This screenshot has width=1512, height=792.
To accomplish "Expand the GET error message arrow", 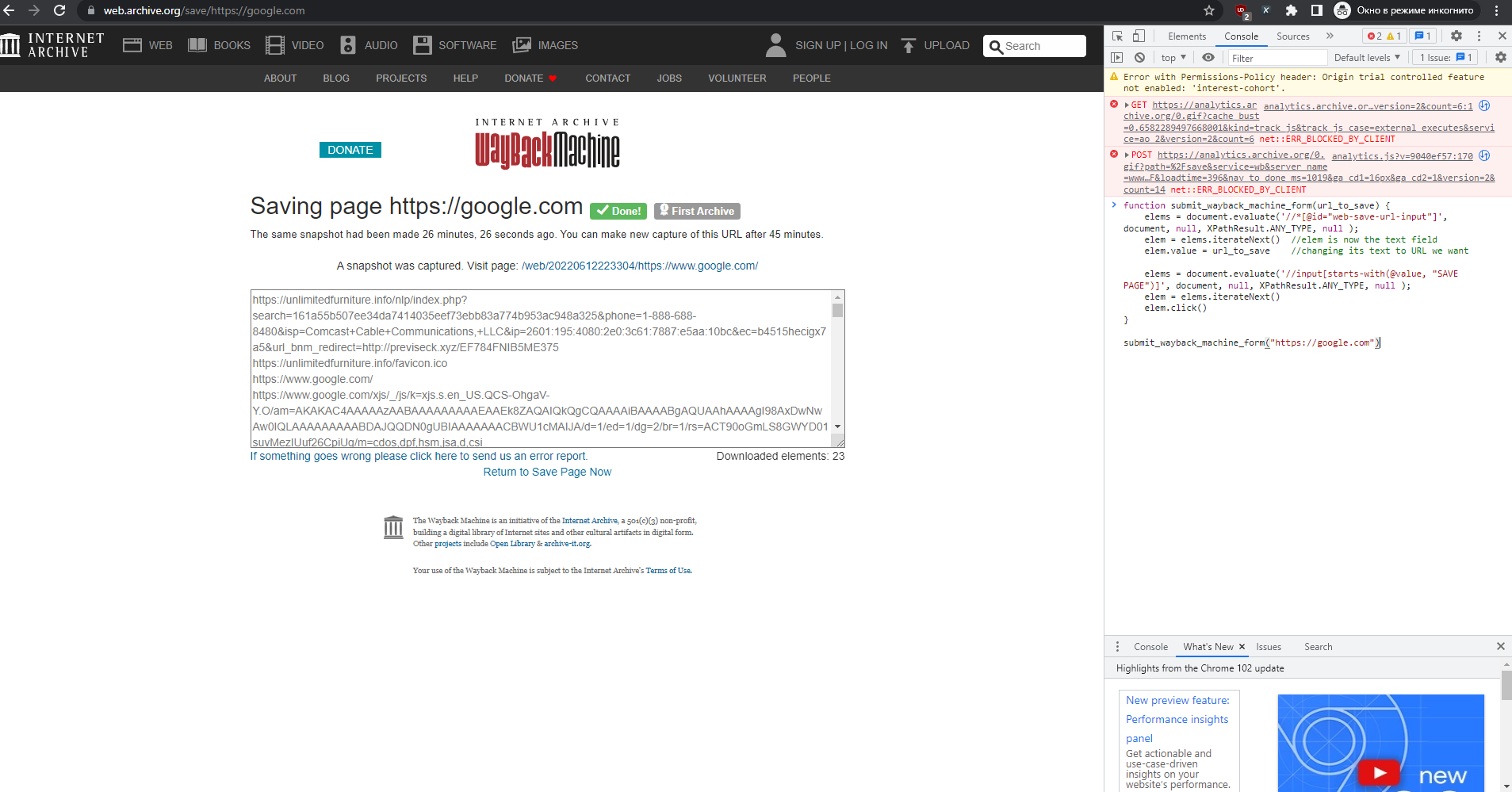I will [1127, 105].
